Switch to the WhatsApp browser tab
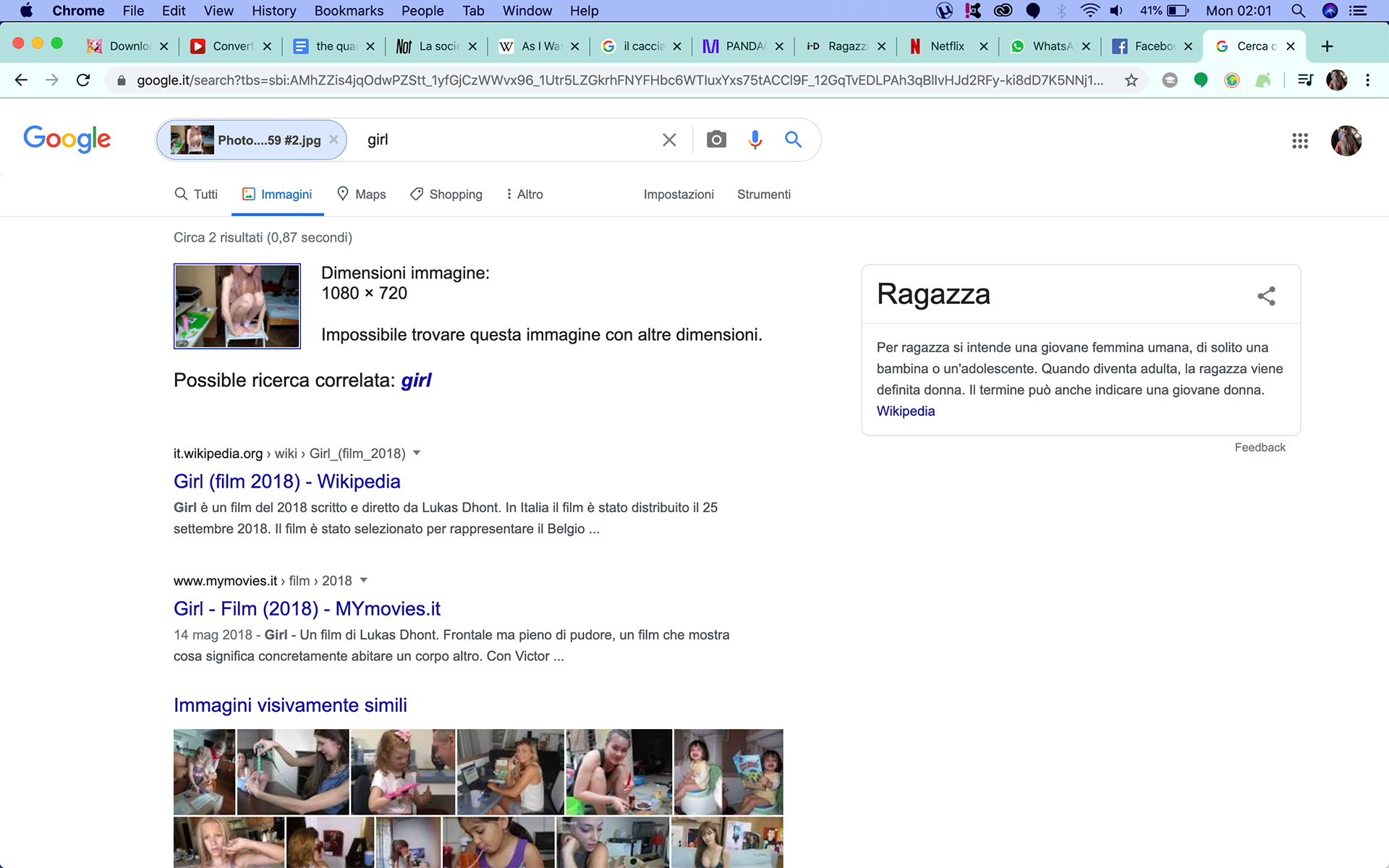 pos(1051,46)
